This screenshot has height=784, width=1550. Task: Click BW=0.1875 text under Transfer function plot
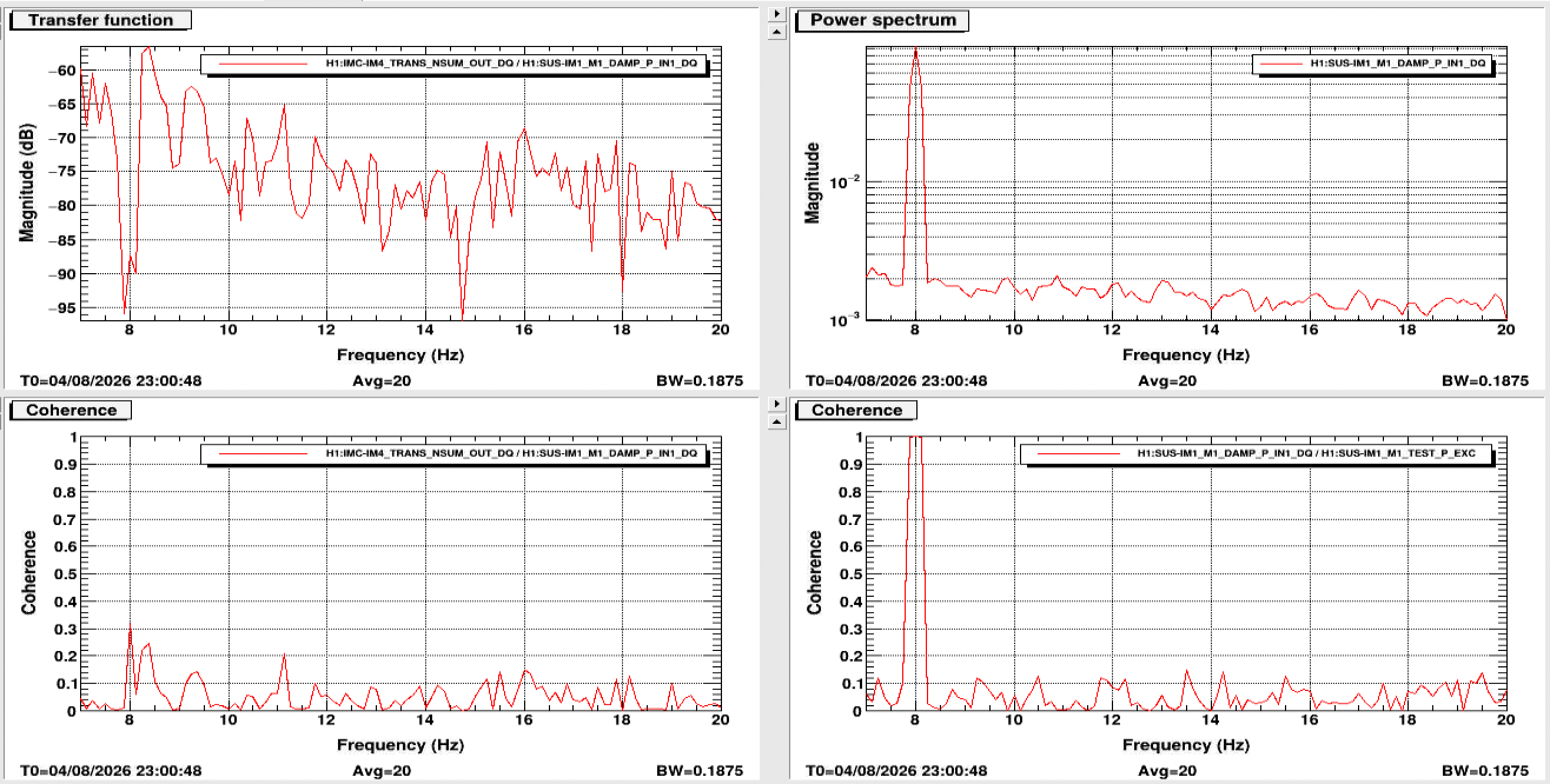point(699,381)
